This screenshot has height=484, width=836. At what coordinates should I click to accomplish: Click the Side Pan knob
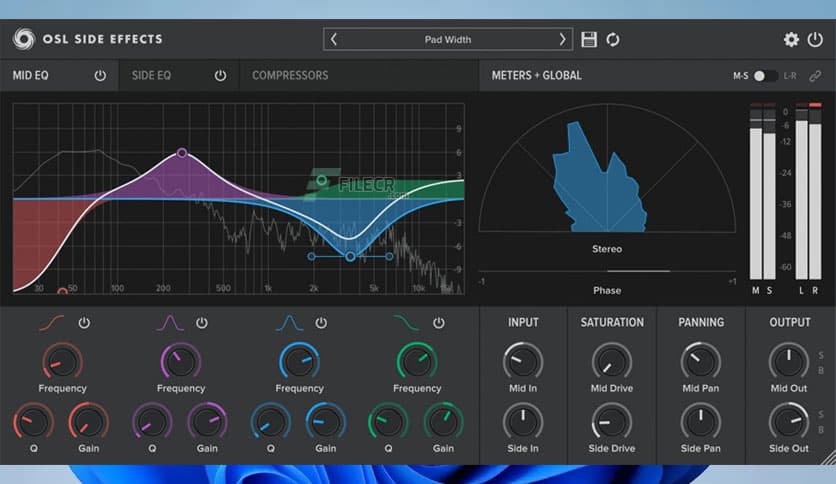(x=701, y=422)
